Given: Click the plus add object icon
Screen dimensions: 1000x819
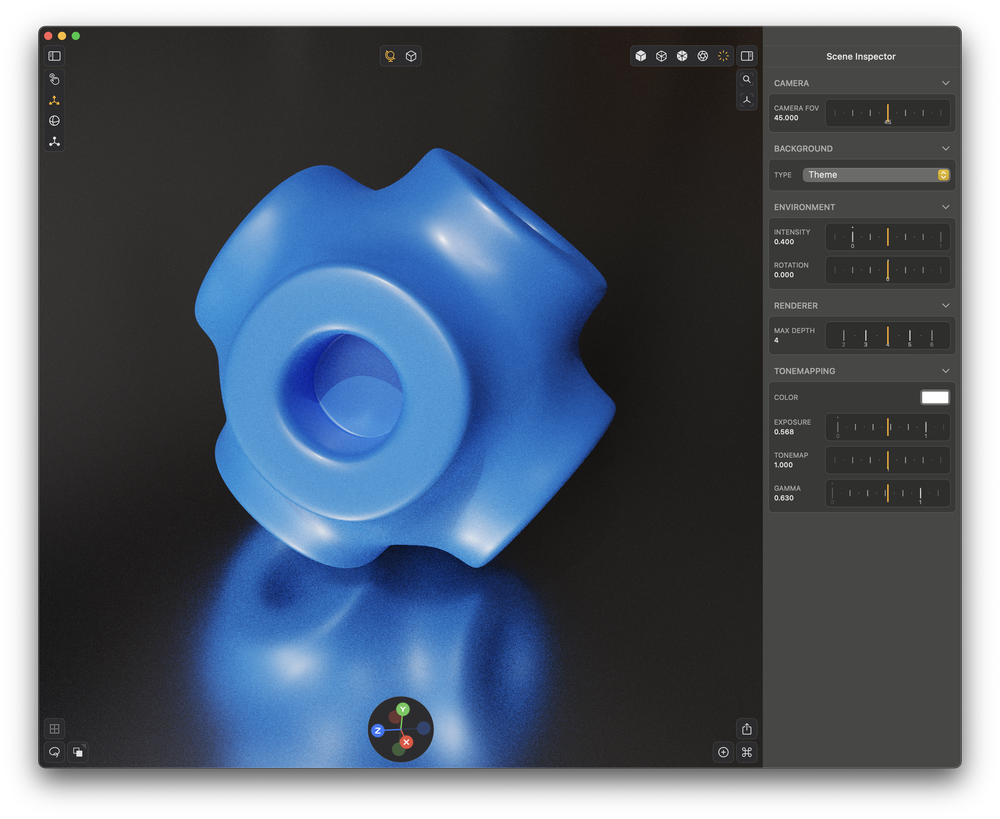Looking at the screenshot, I should point(723,752).
